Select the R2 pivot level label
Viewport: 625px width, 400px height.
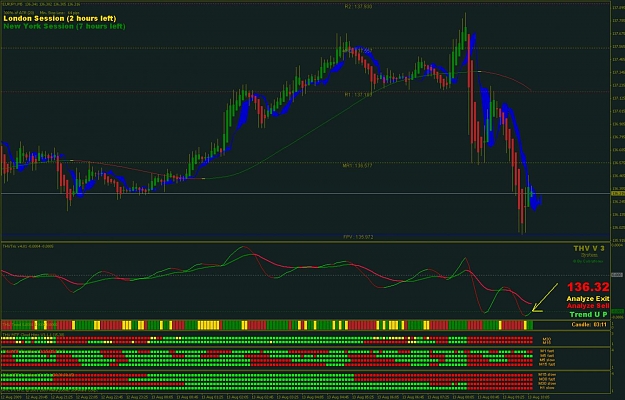[x=358, y=7]
